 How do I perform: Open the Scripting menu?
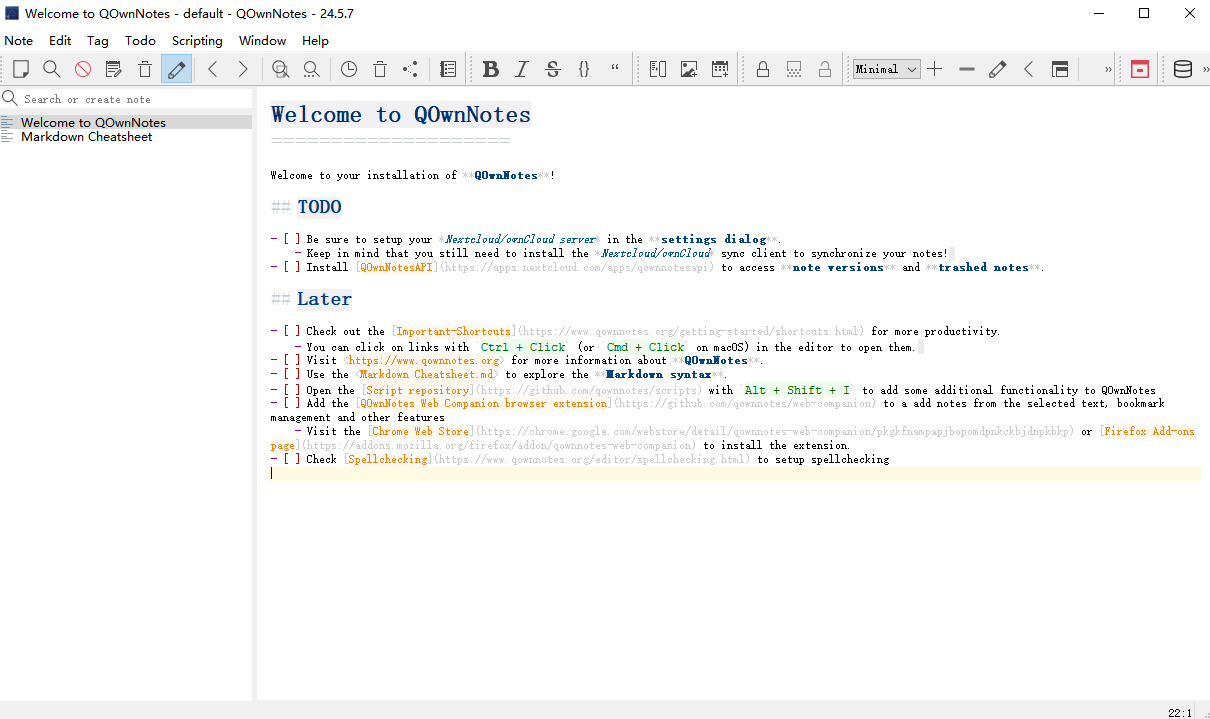tap(197, 41)
